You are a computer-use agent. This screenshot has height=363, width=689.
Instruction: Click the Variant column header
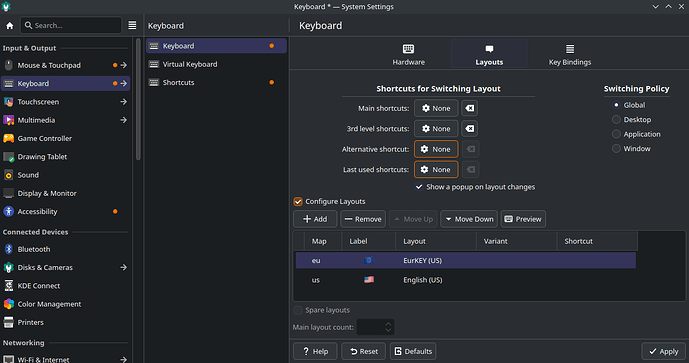516,241
